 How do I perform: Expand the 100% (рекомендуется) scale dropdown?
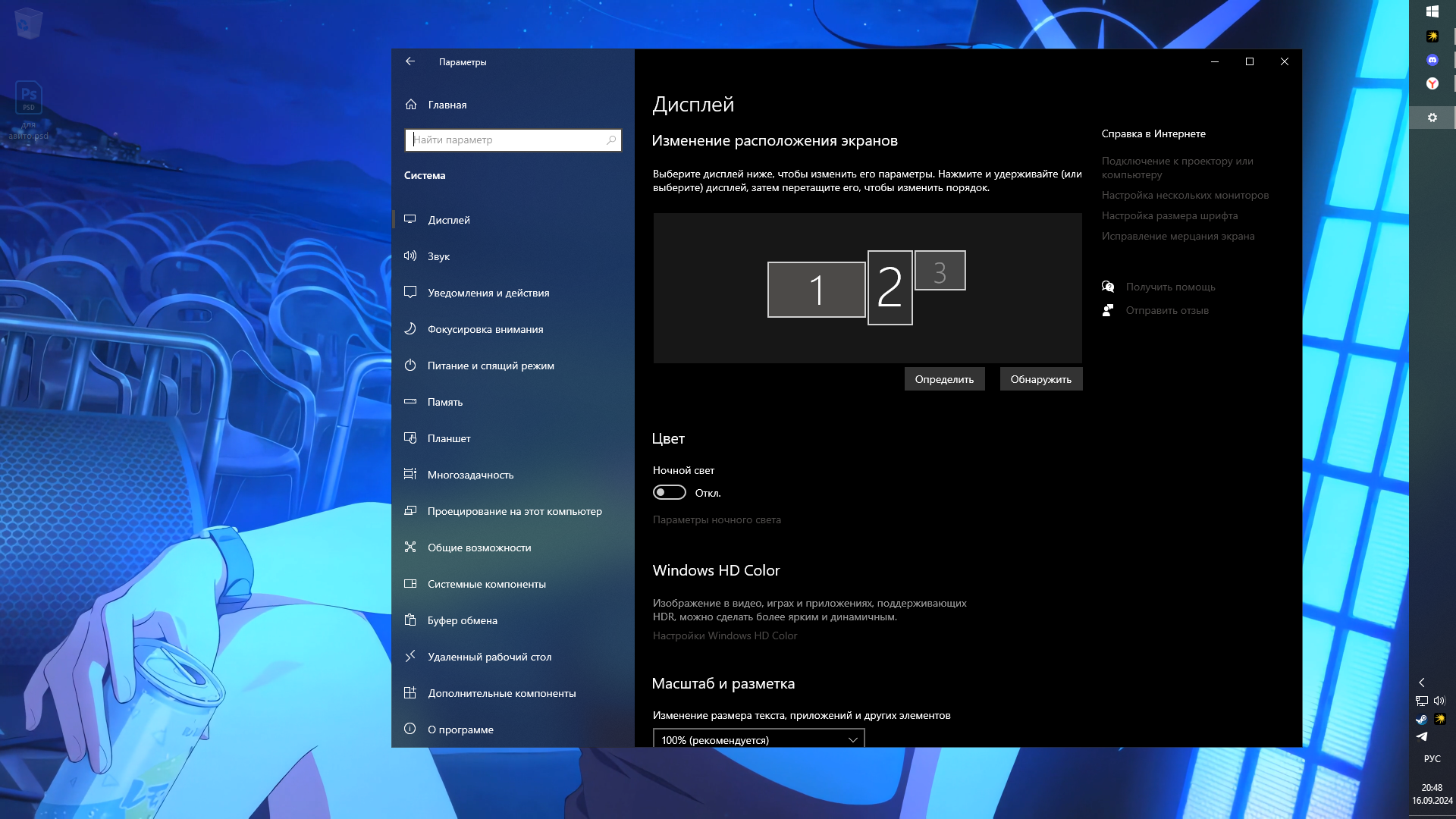click(x=758, y=739)
